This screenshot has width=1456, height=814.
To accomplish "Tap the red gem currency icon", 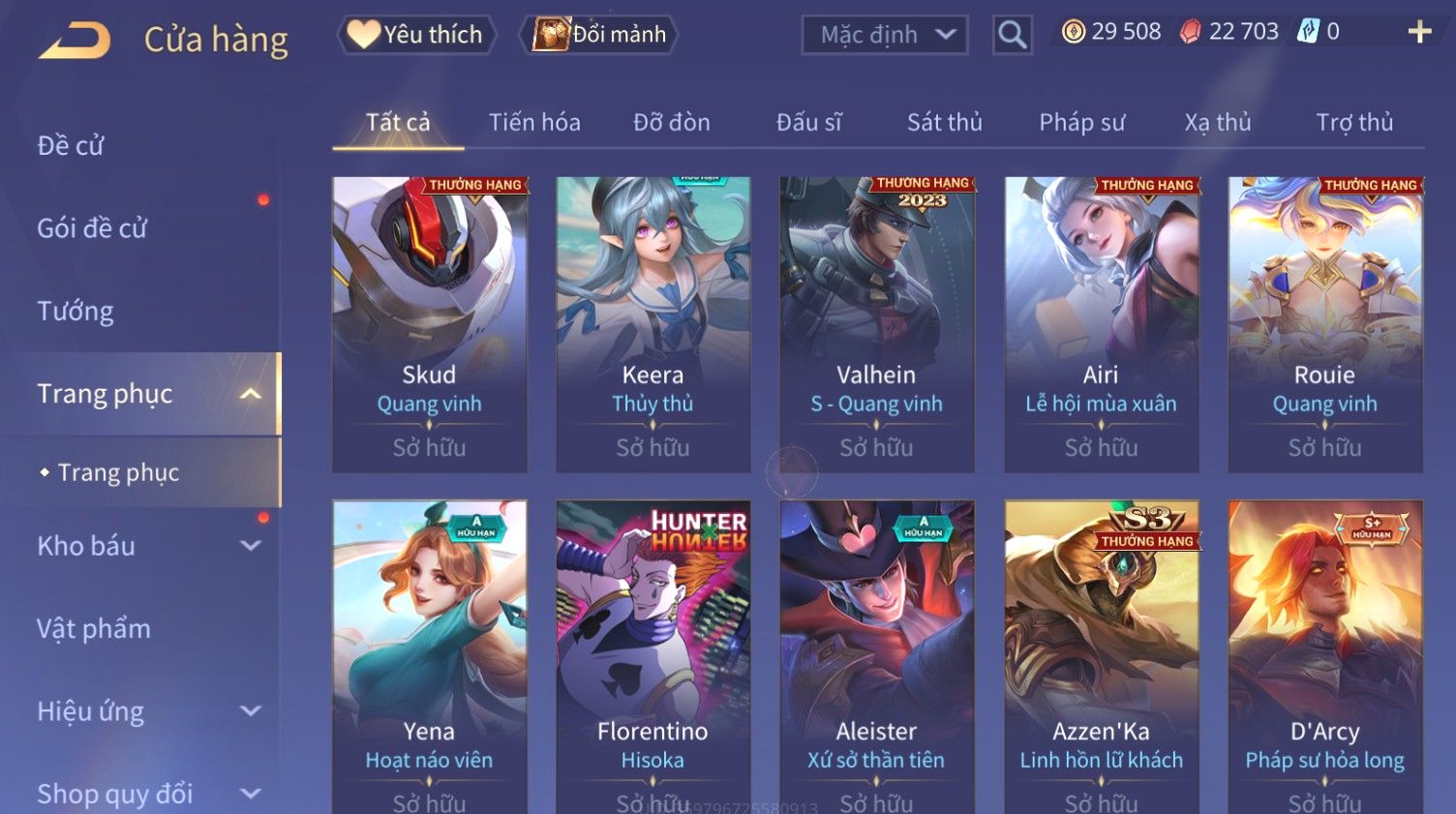I will point(1190,32).
